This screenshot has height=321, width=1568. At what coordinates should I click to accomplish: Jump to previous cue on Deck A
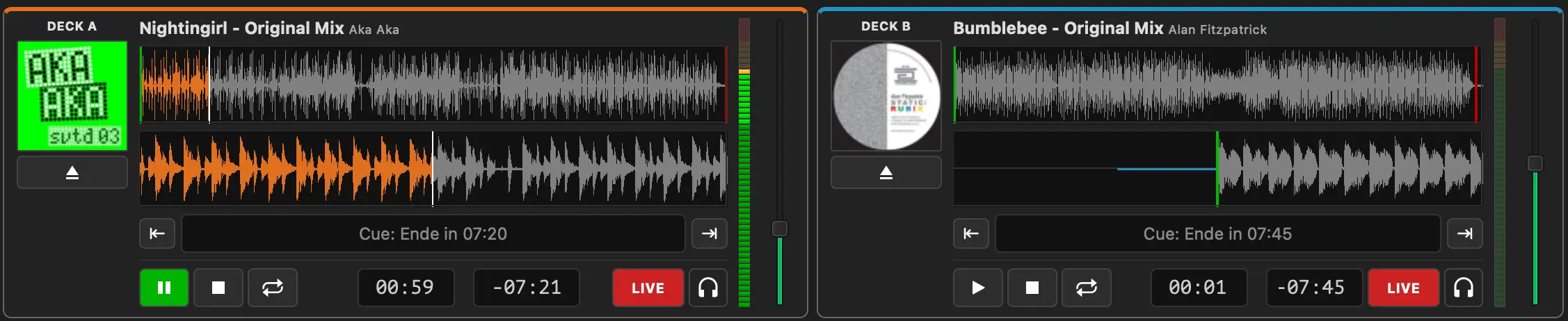pos(157,233)
